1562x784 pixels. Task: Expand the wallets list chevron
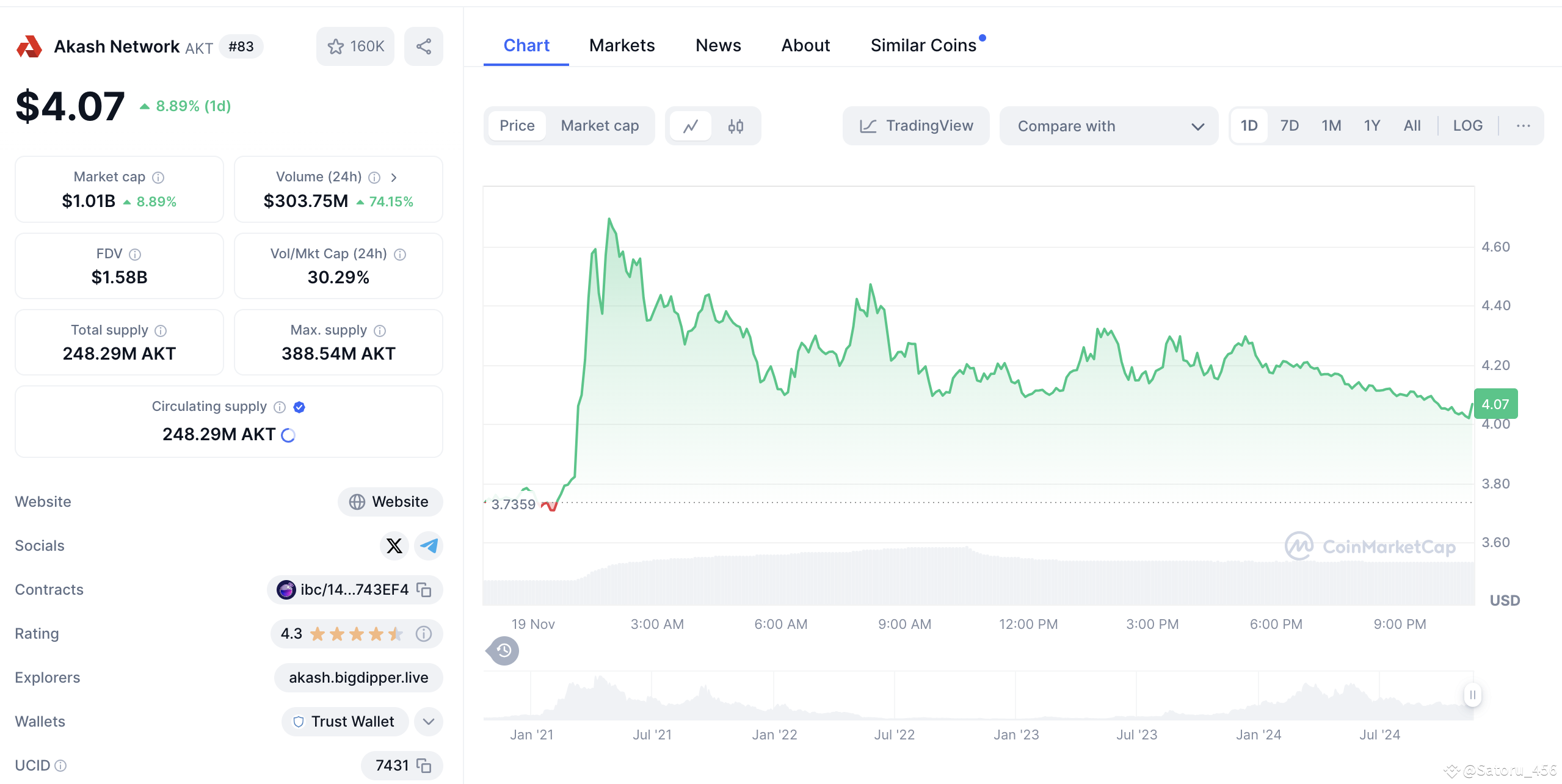point(429,721)
